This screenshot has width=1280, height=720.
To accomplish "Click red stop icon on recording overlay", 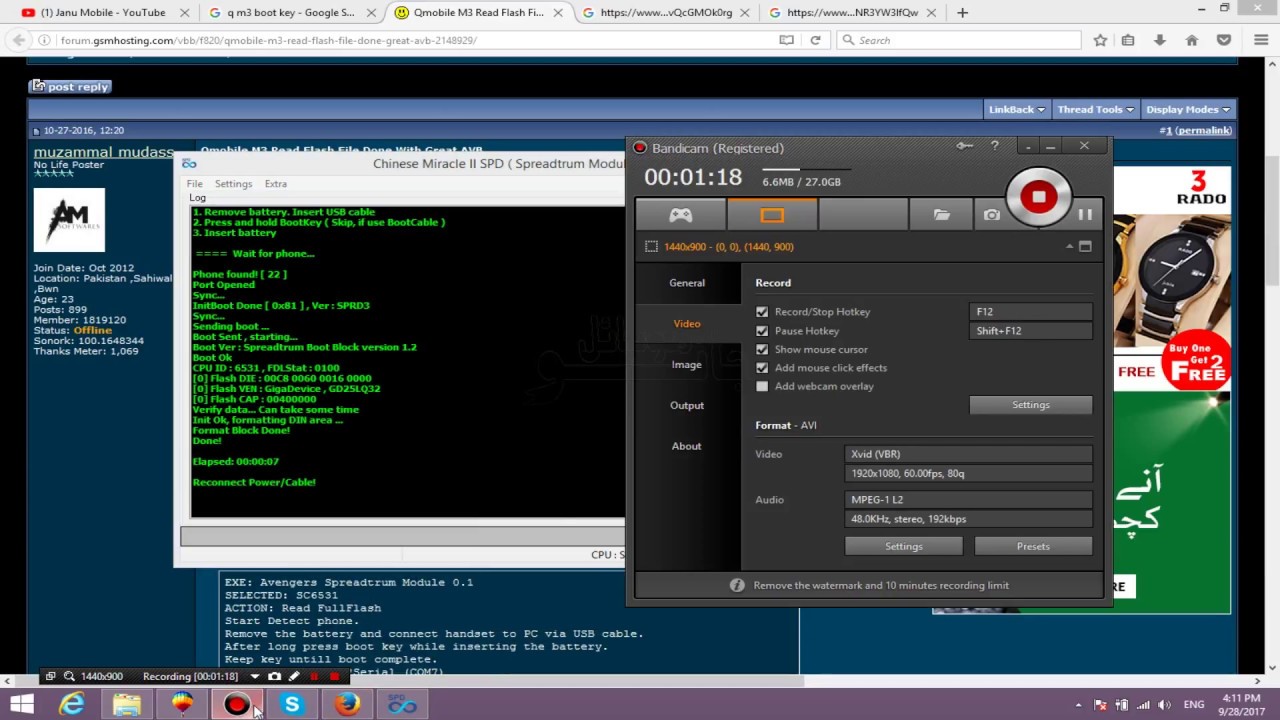I will [334, 677].
